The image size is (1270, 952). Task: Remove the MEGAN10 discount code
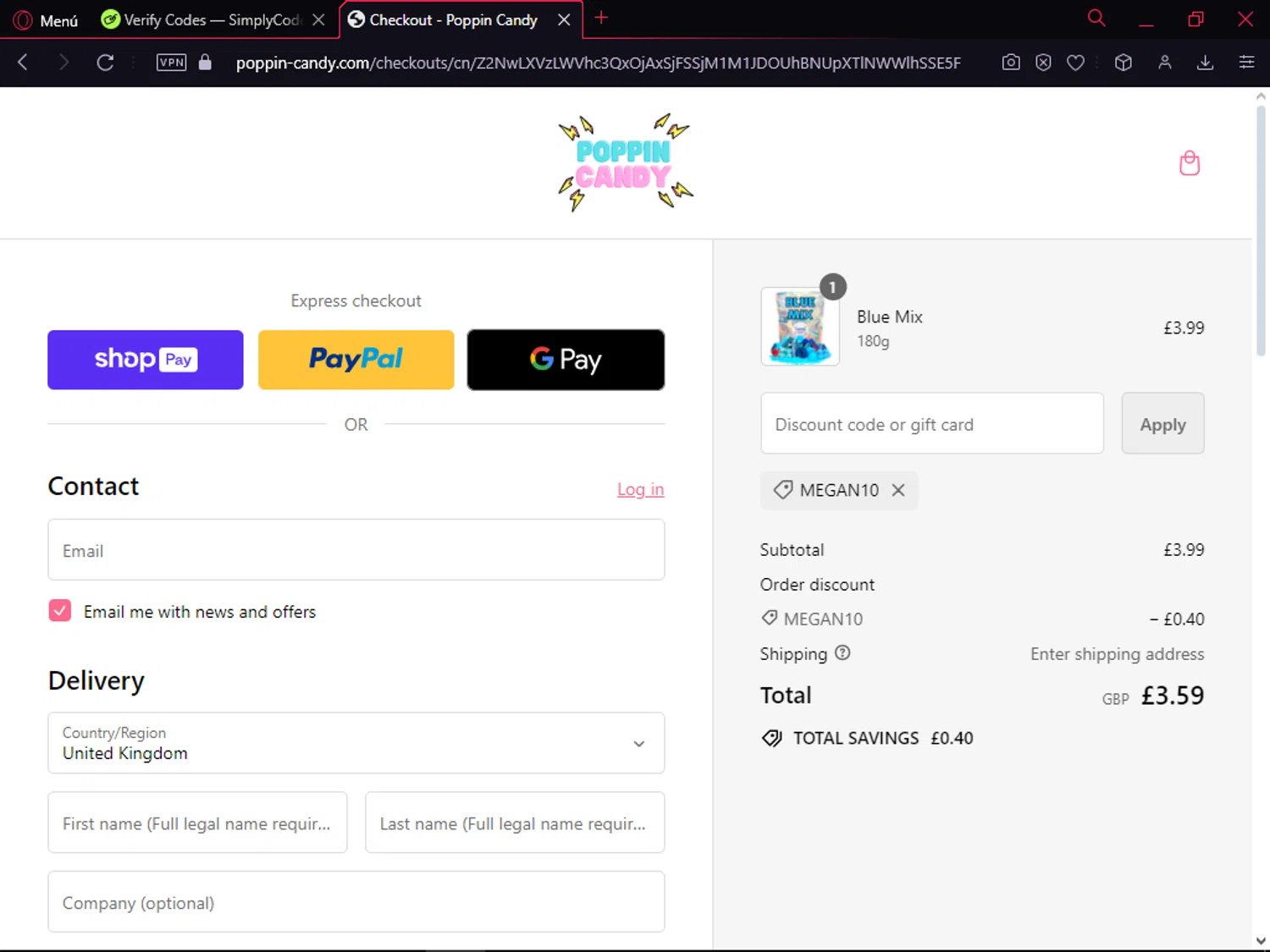(x=899, y=490)
